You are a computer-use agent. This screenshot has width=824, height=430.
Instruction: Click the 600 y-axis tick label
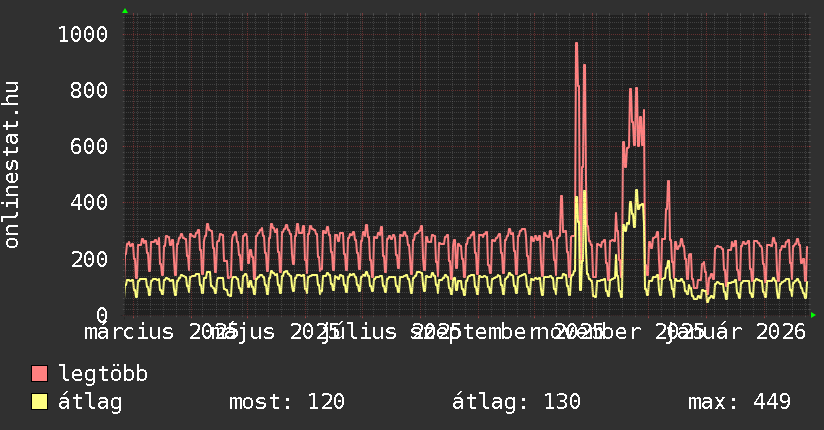click(x=89, y=147)
